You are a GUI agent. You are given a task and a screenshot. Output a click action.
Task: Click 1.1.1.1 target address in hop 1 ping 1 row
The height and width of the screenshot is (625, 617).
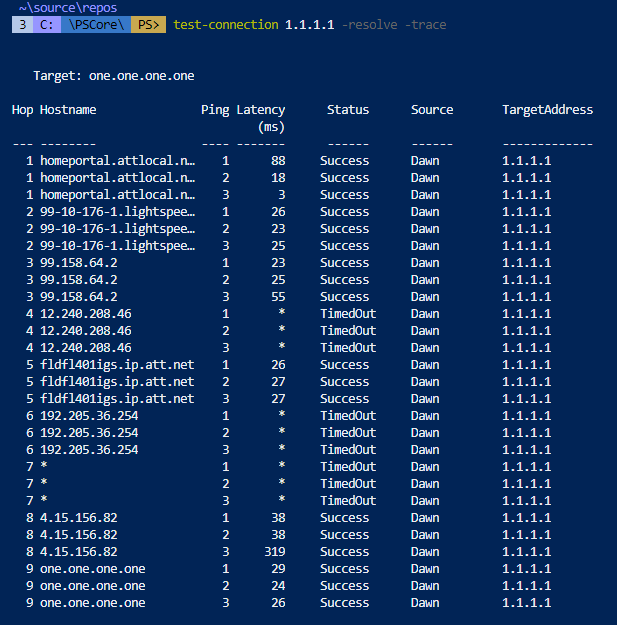pos(527,161)
